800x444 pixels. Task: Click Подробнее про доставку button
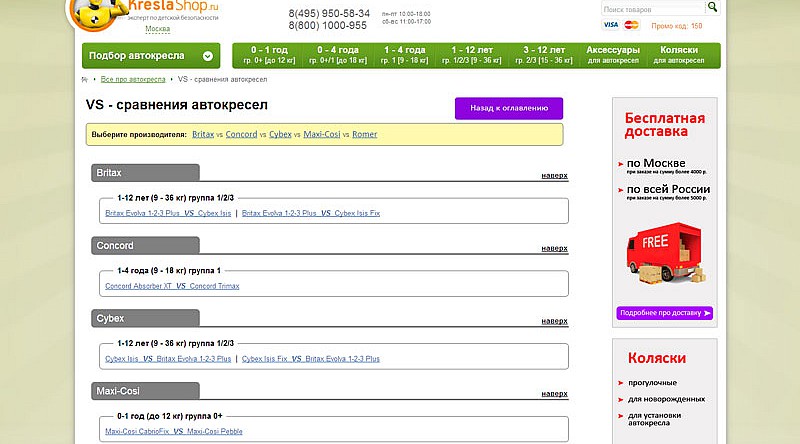(664, 313)
